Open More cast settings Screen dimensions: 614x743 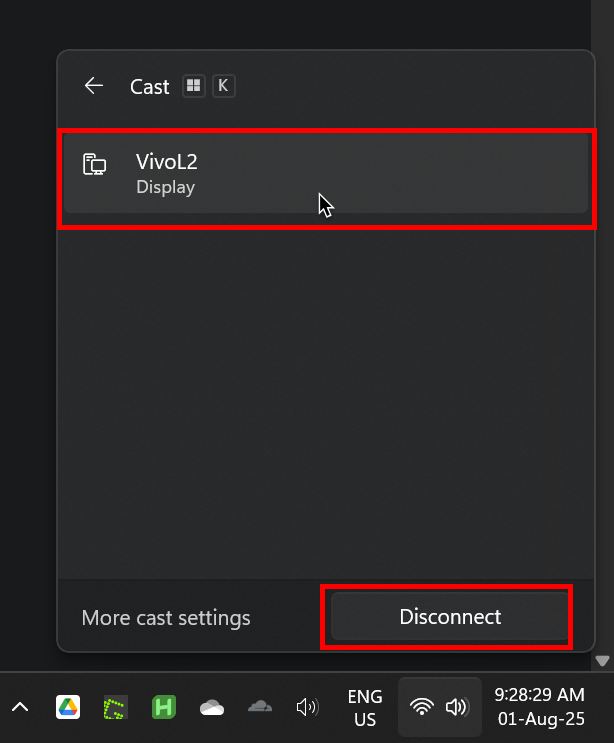[166, 618]
